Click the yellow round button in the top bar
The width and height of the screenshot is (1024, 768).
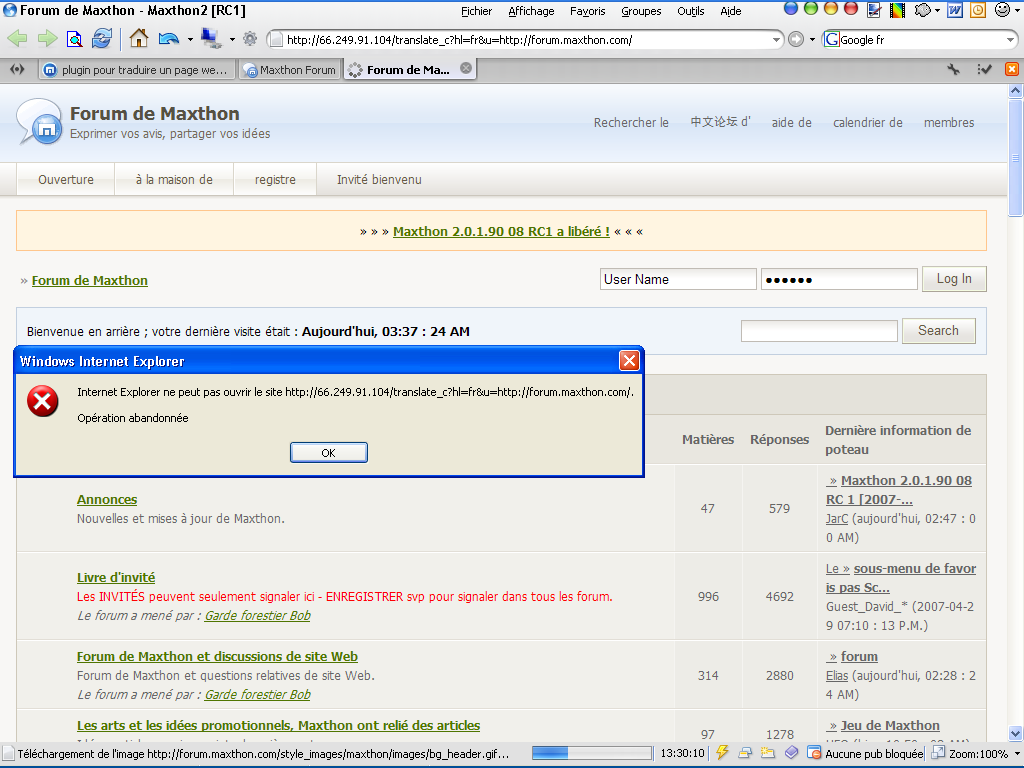[x=831, y=9]
